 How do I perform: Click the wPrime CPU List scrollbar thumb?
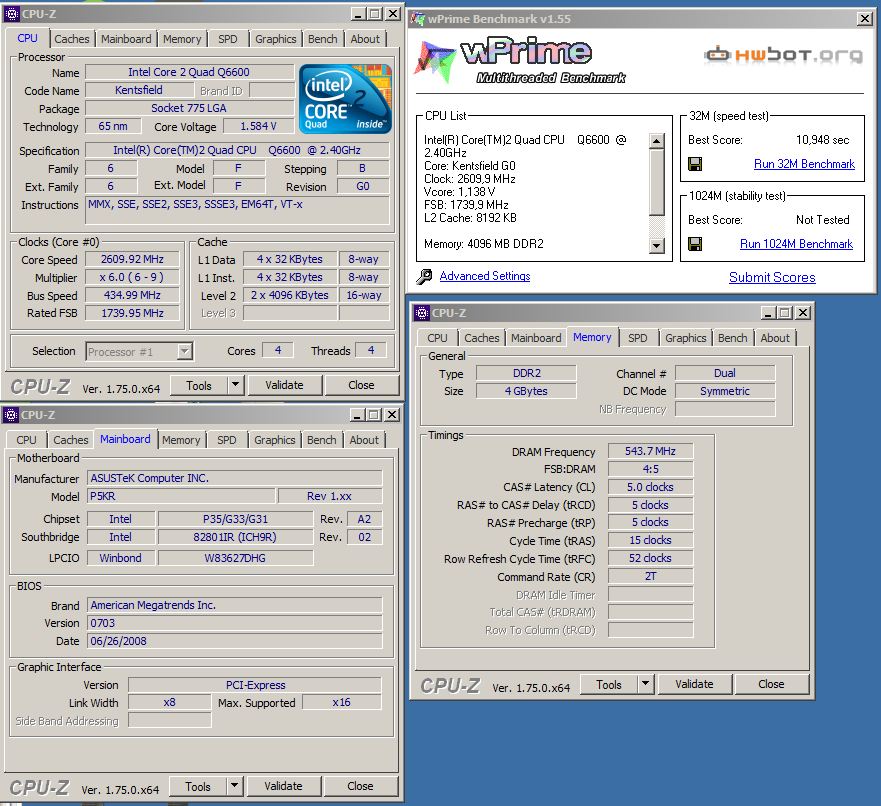(x=656, y=182)
